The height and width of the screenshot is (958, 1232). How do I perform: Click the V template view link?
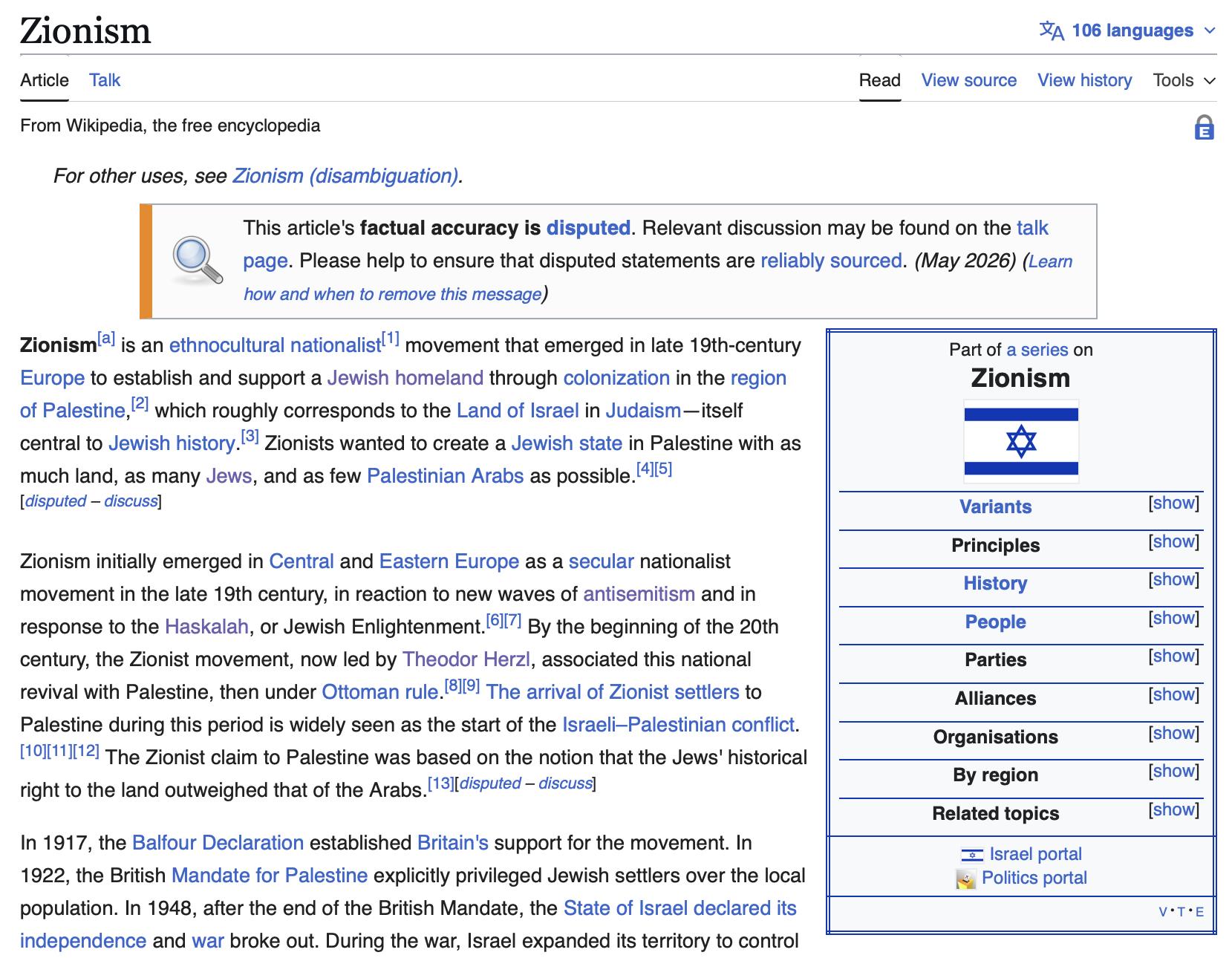pyautogui.click(x=1163, y=912)
